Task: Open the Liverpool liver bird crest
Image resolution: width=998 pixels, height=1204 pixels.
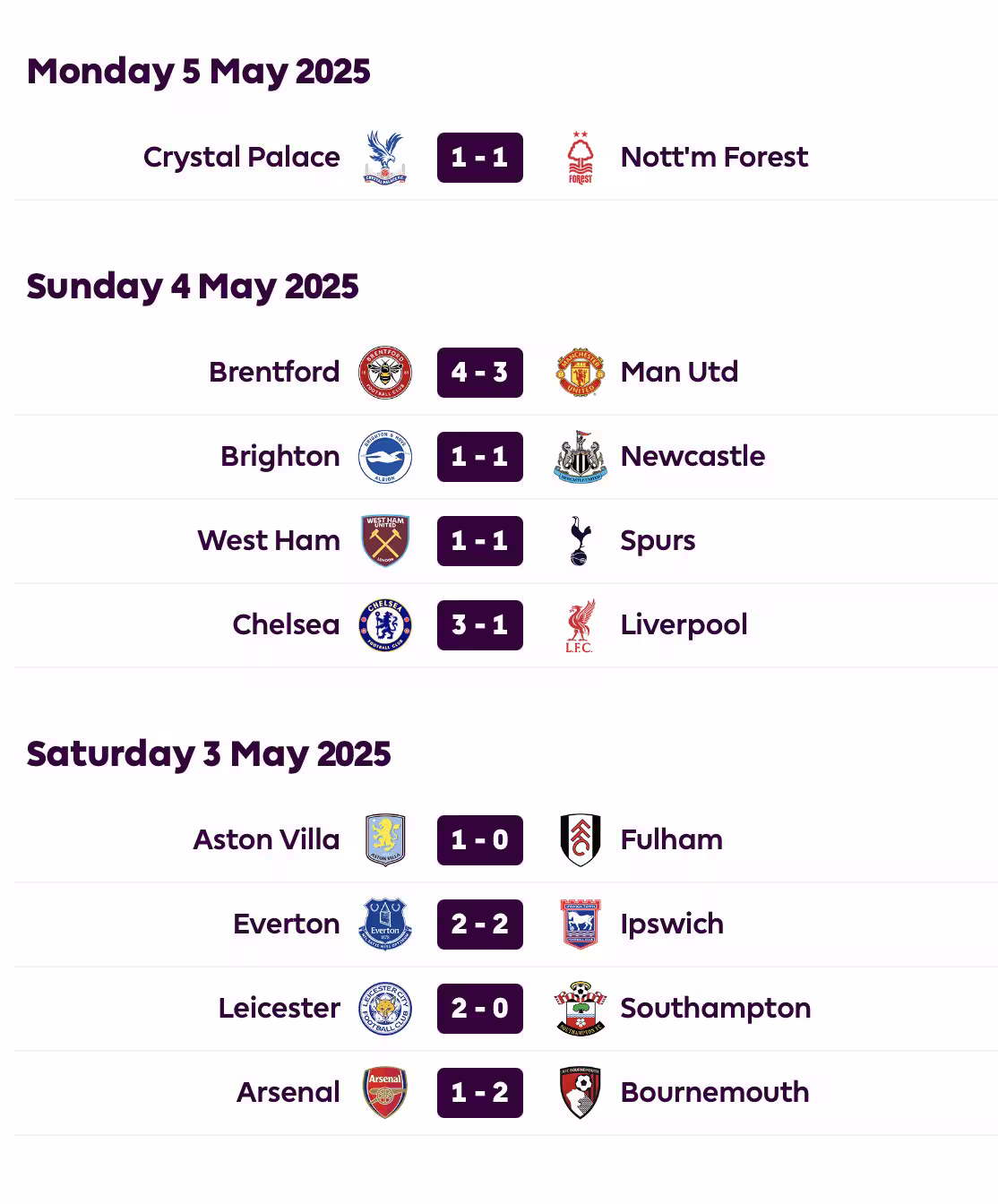Action: point(581,625)
